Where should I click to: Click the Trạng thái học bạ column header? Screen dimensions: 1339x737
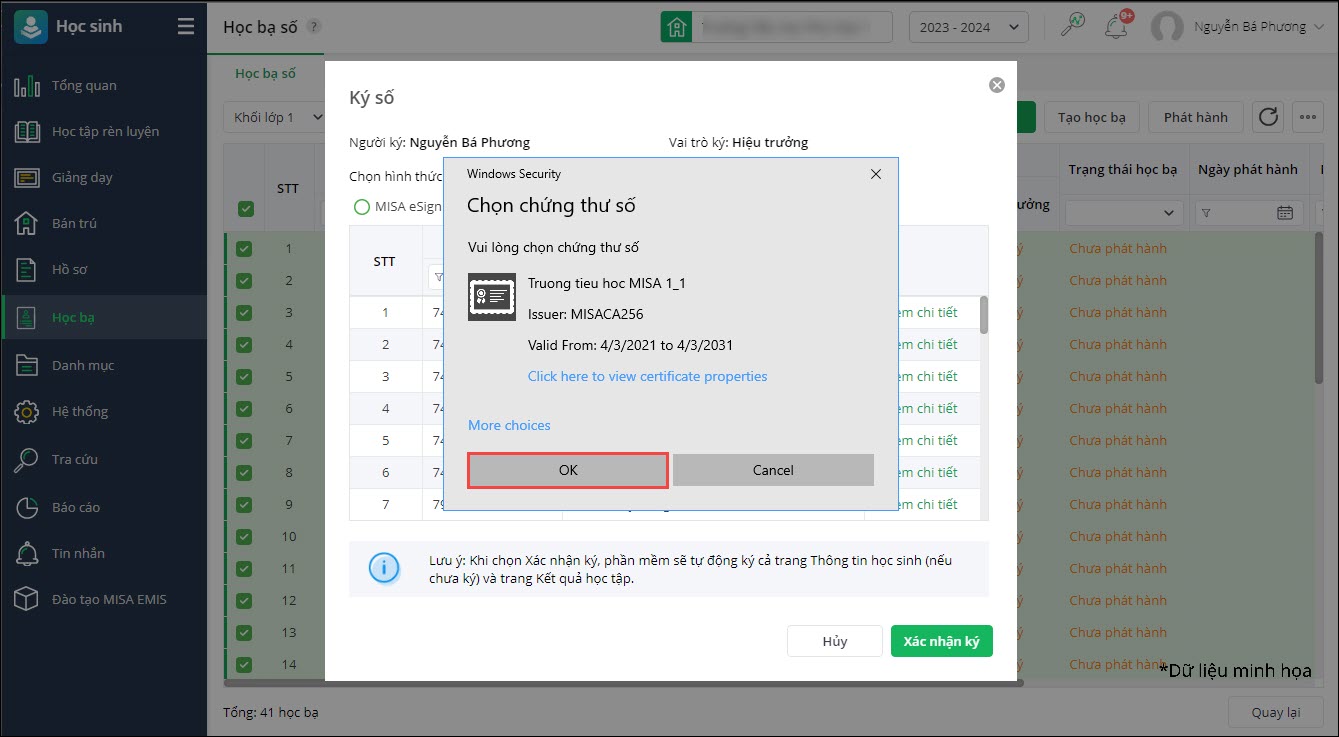pyautogui.click(x=1123, y=170)
